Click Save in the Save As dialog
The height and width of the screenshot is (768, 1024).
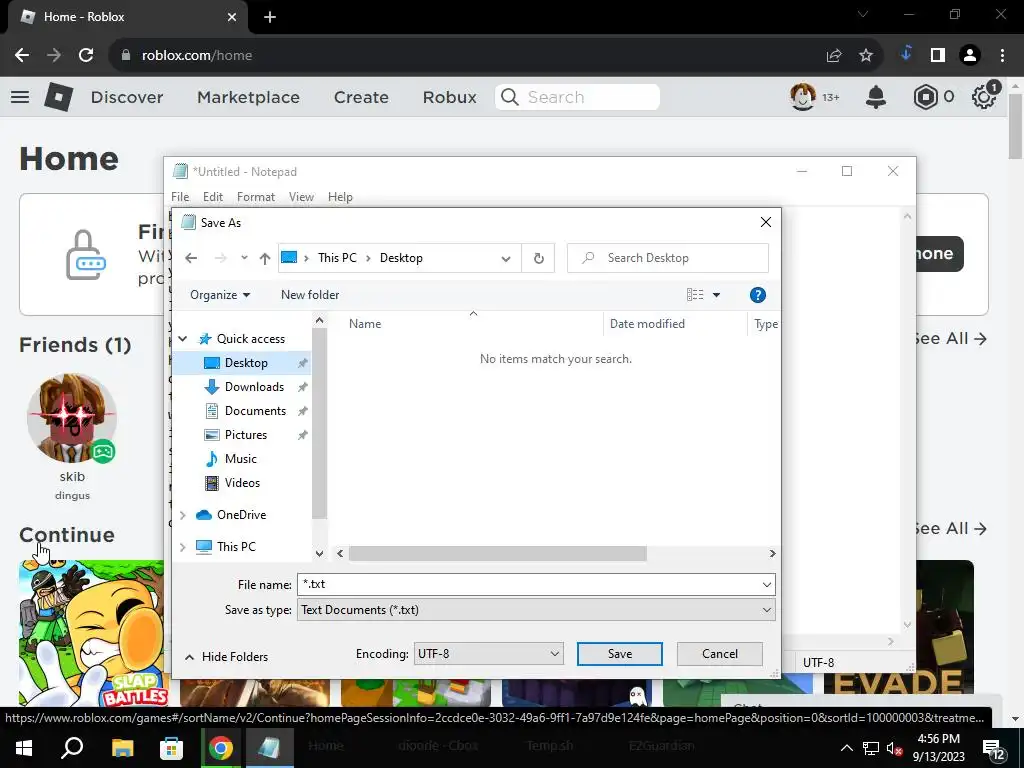tap(620, 654)
